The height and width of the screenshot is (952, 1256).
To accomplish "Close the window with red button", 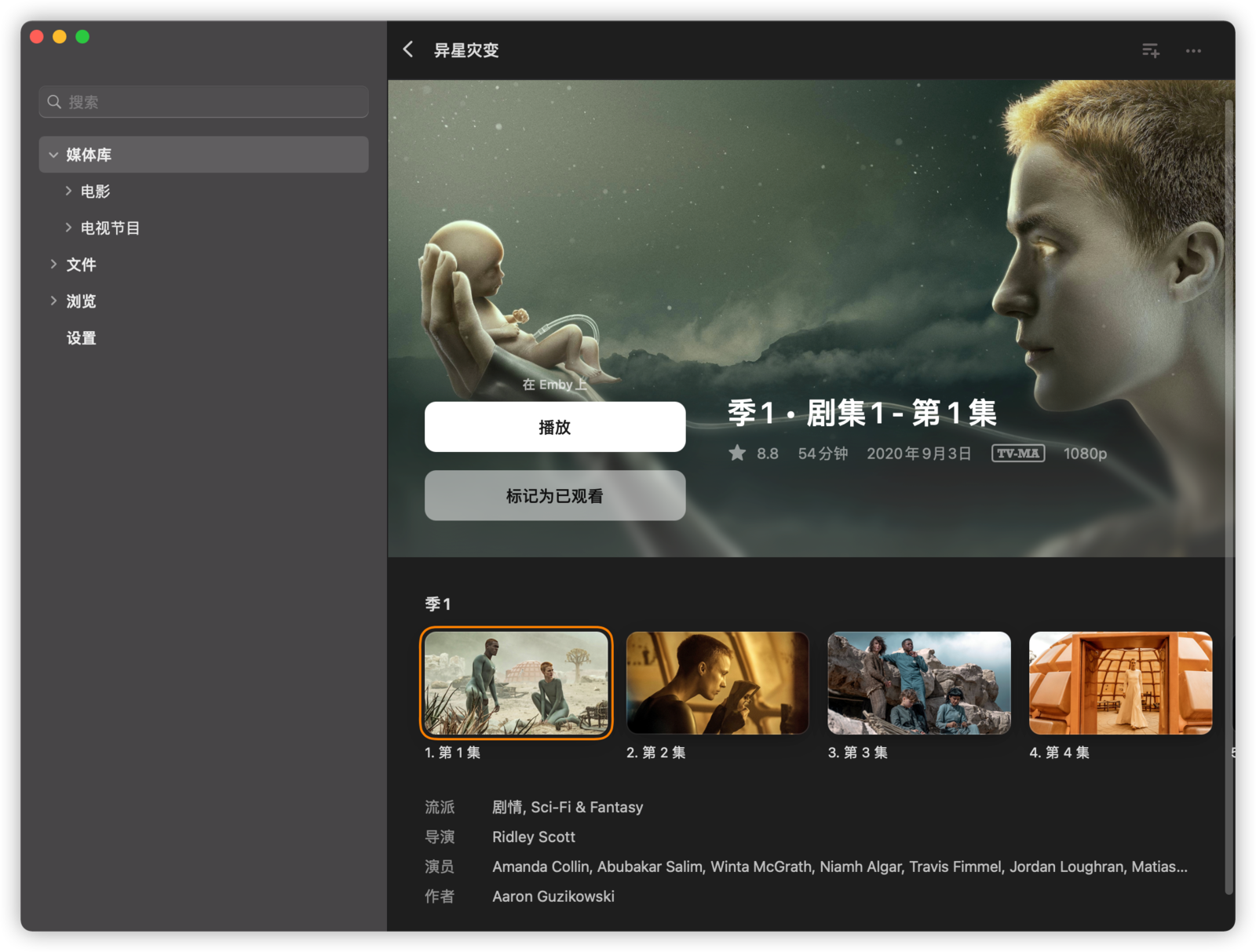I will click(x=37, y=37).
